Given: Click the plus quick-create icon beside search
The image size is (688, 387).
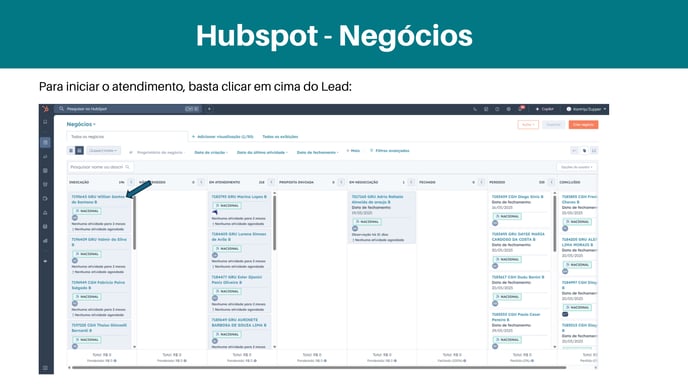Looking at the screenshot, I should [209, 109].
